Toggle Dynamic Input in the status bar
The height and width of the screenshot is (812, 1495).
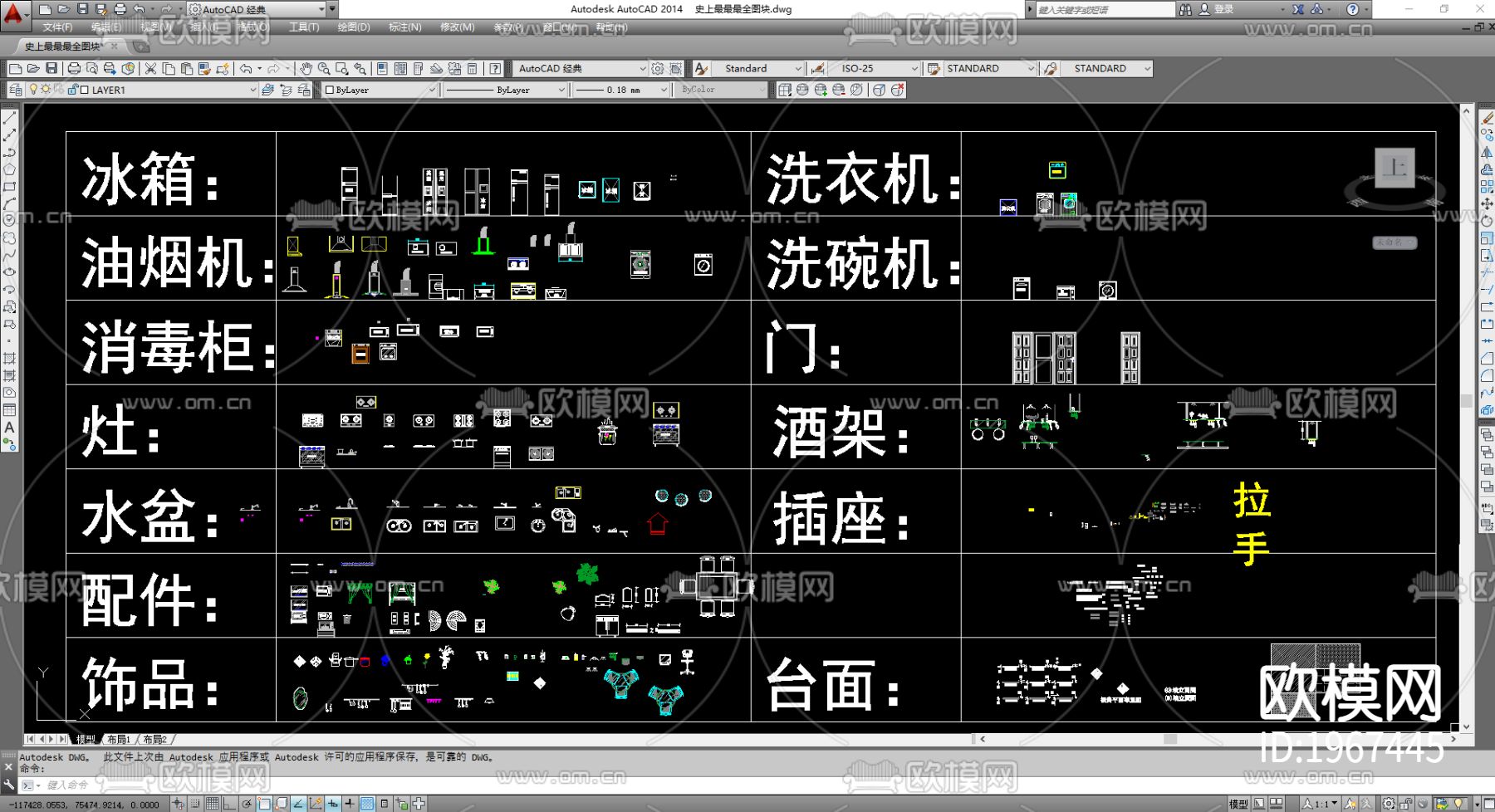coord(333,804)
